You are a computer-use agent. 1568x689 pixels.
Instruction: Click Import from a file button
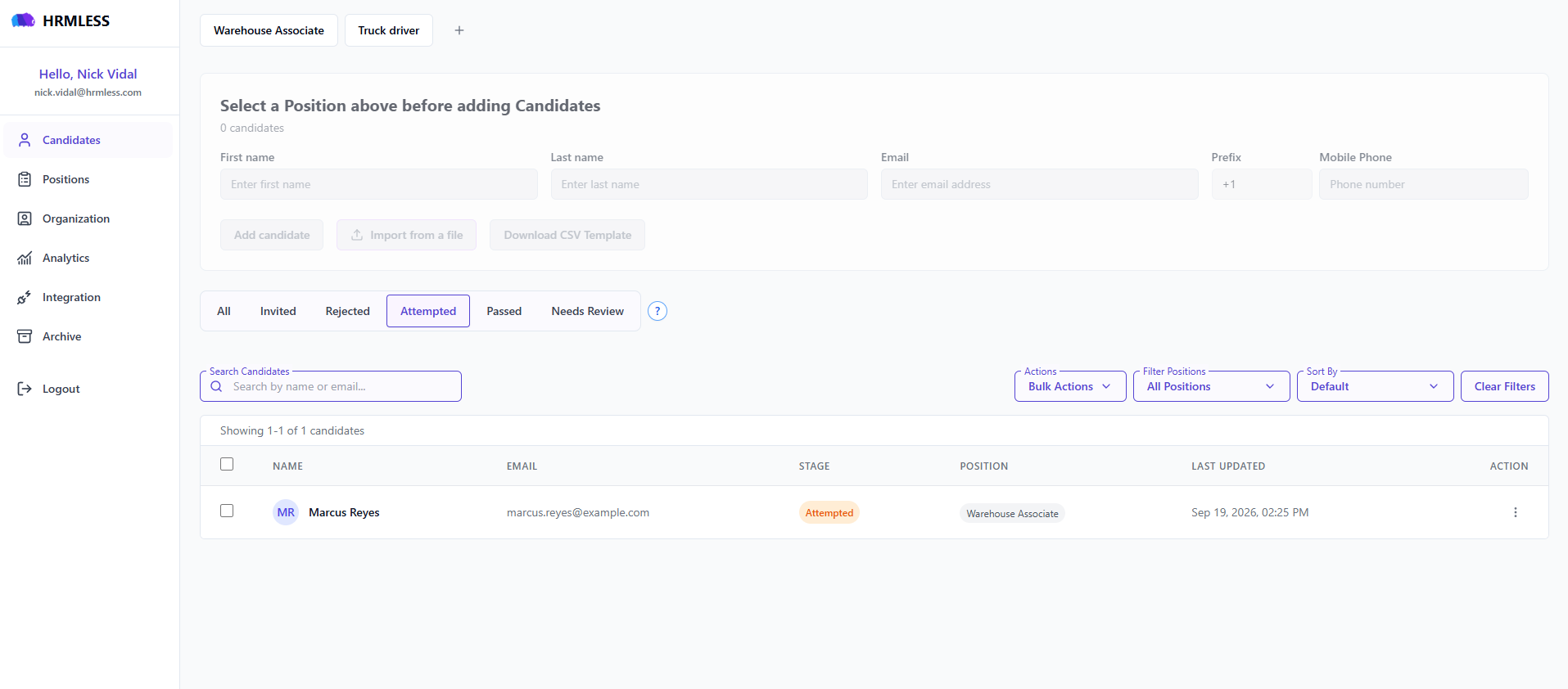point(407,235)
